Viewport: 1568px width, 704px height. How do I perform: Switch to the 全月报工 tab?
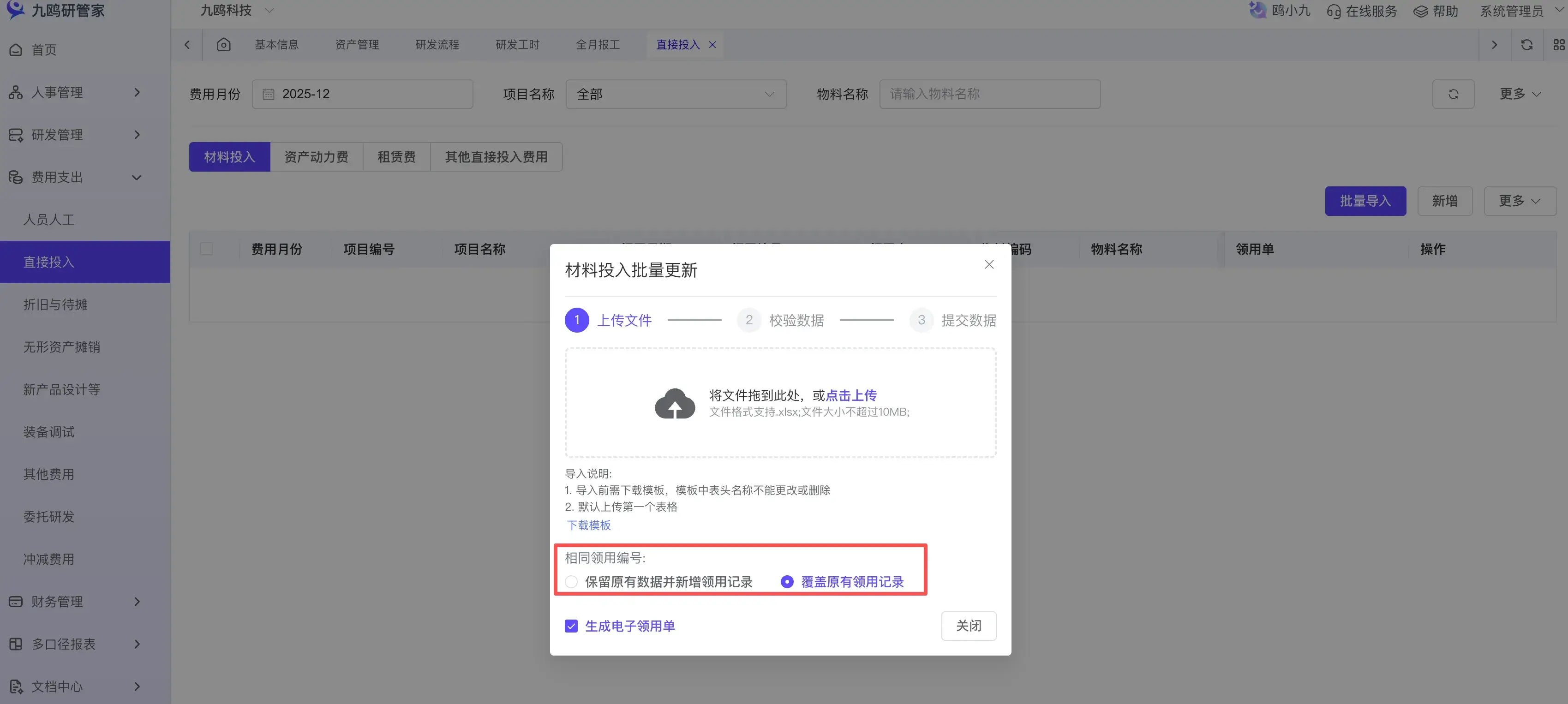coord(598,44)
